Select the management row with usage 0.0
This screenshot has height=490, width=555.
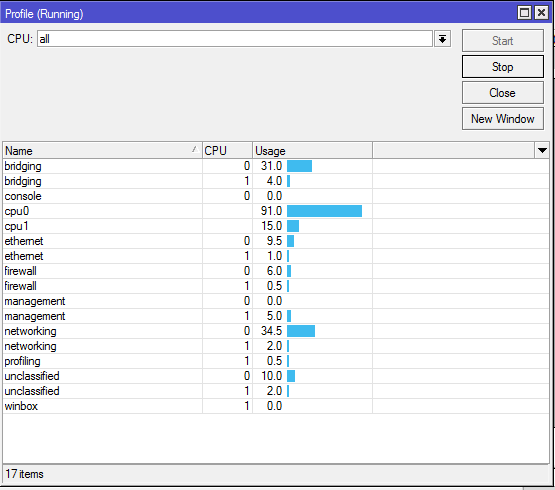point(276,301)
